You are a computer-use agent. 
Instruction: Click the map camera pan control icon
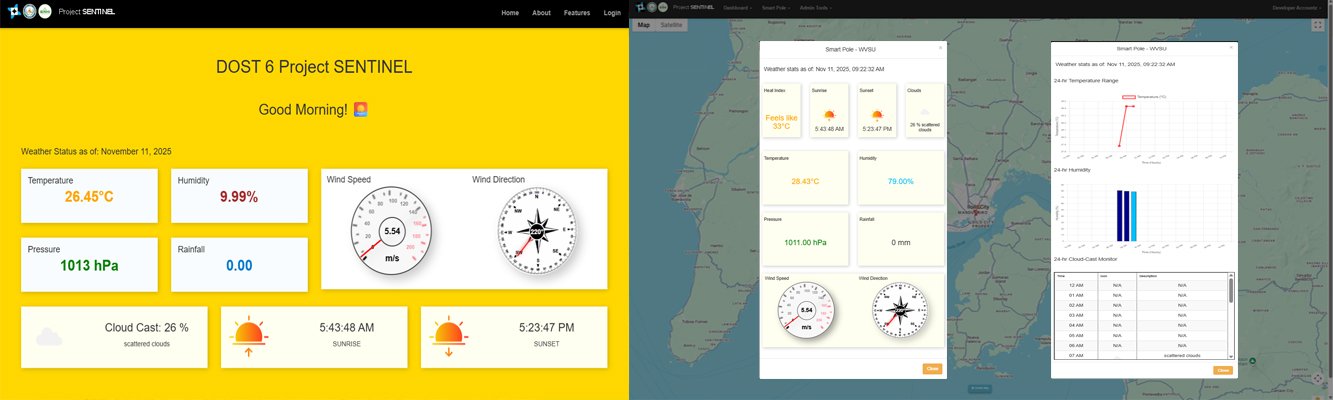coord(1317,379)
